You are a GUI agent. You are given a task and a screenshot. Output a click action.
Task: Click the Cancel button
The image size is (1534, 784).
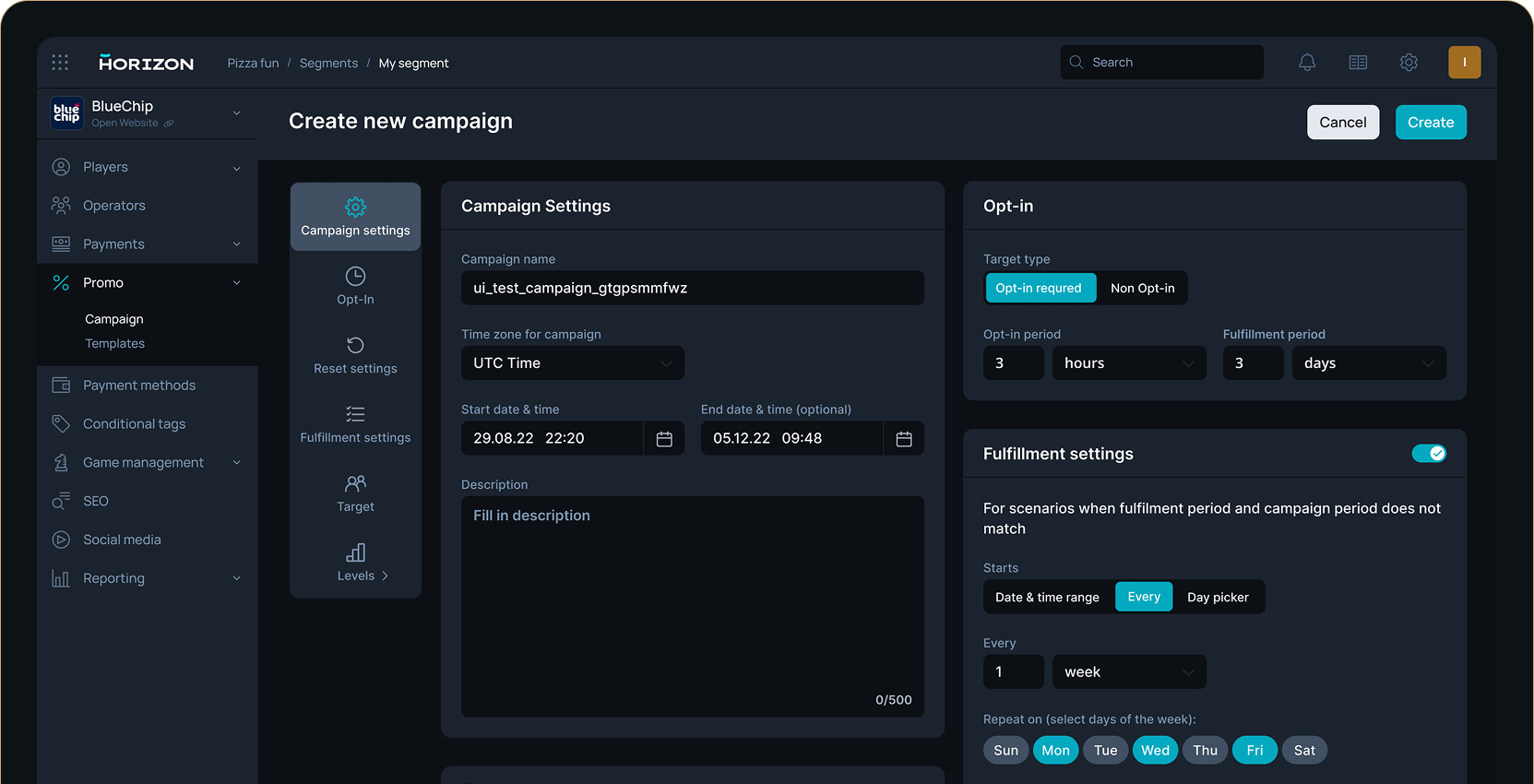coord(1342,123)
